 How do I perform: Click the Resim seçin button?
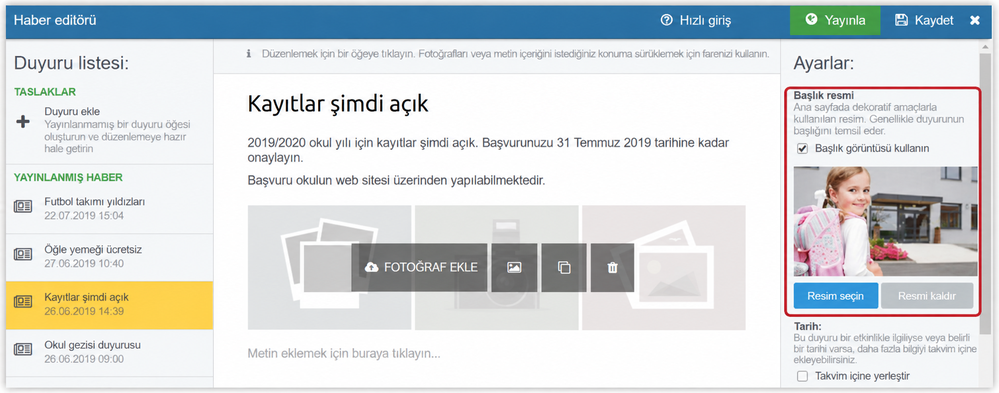point(836,296)
